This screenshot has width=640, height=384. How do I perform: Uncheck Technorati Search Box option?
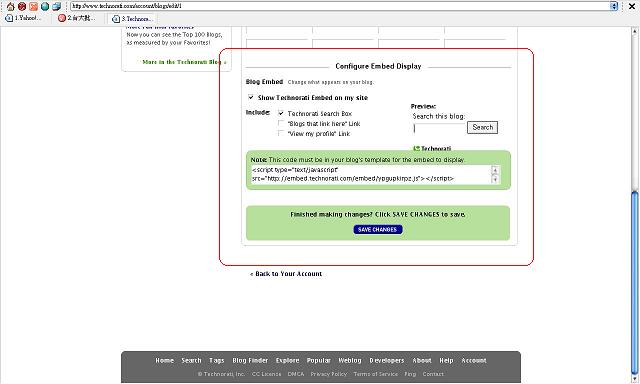pyautogui.click(x=281, y=113)
